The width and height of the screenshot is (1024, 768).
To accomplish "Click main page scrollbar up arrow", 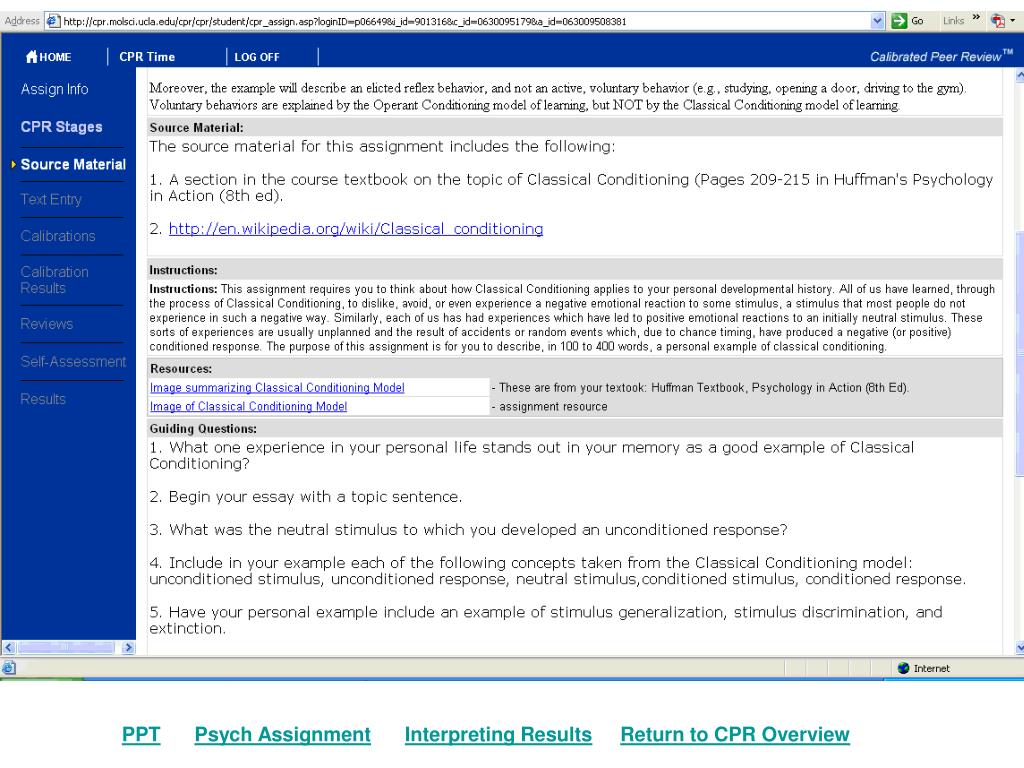I will [x=1019, y=76].
